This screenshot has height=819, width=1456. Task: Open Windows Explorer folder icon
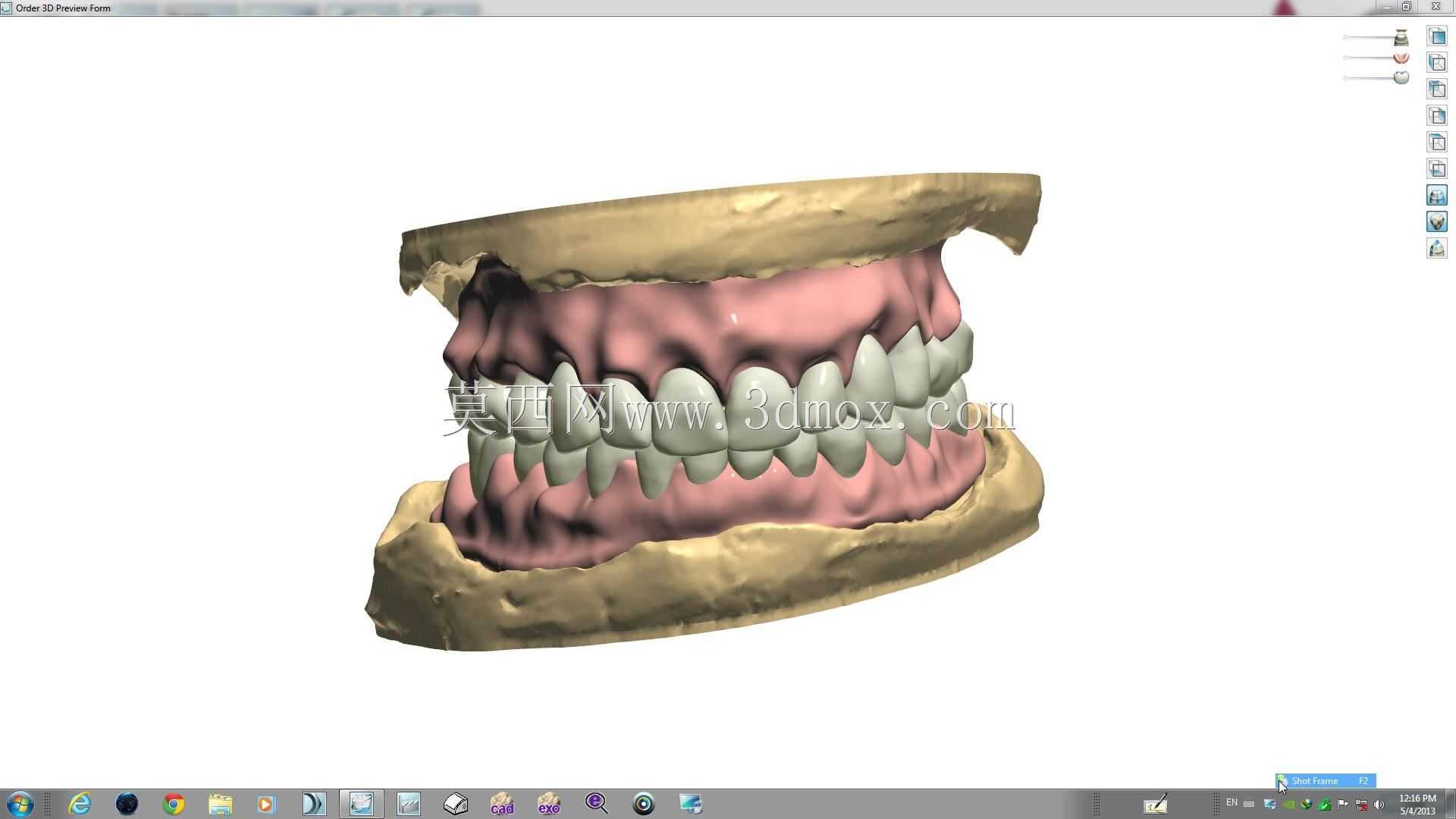(x=220, y=804)
